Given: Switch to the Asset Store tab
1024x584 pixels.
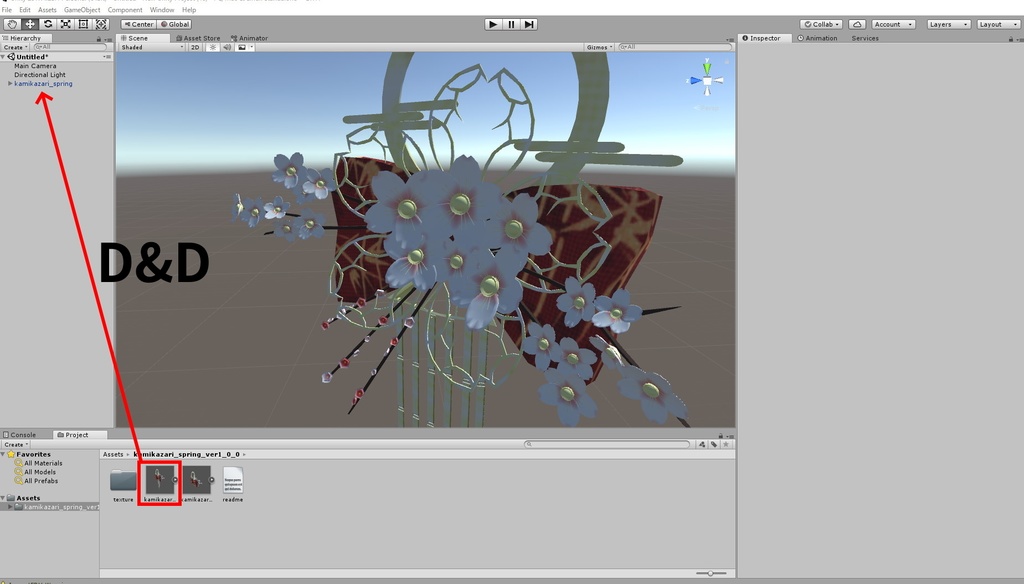Looking at the screenshot, I should [198, 38].
